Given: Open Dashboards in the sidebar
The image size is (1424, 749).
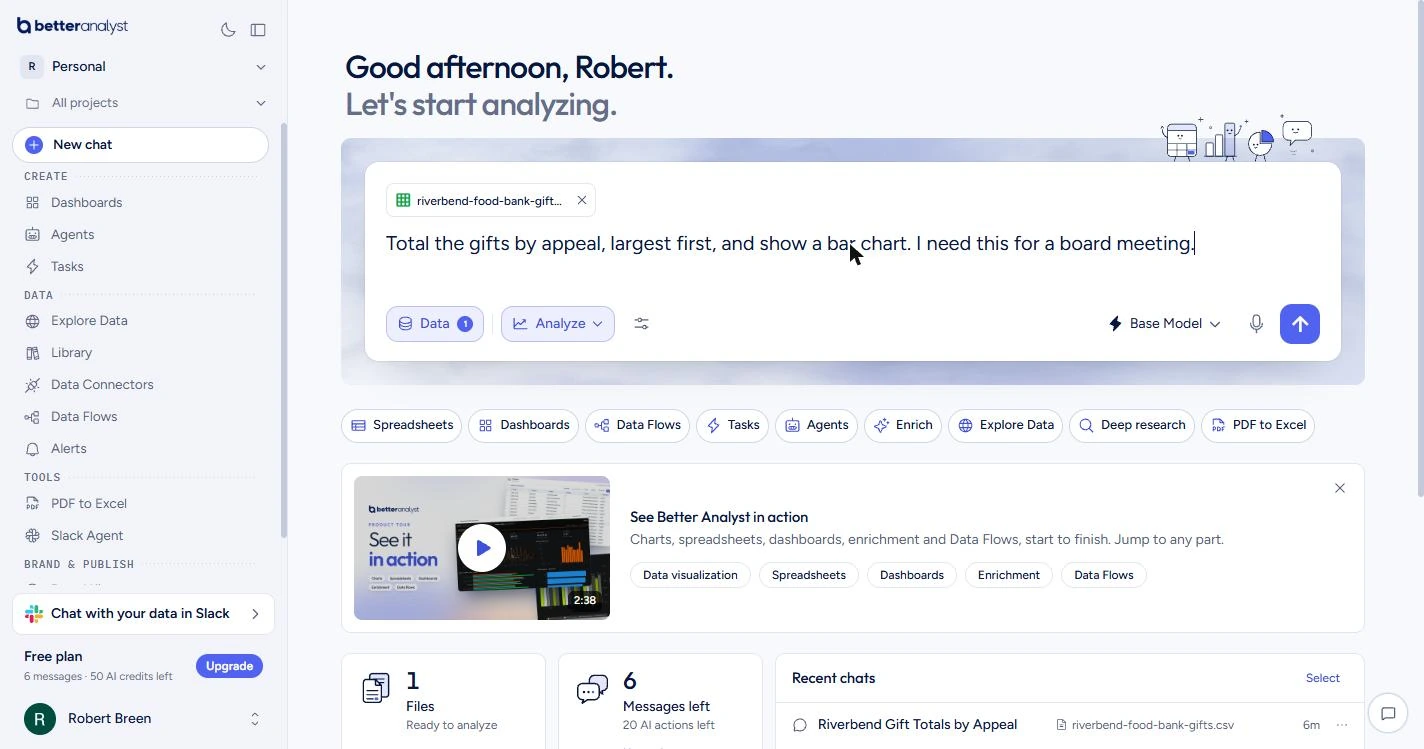Looking at the screenshot, I should [x=87, y=203].
